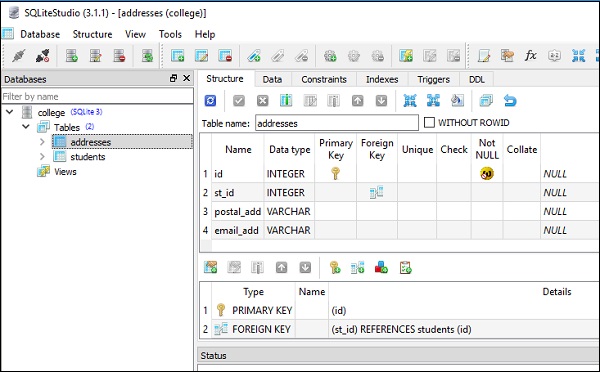This screenshot has height=372, width=600.
Task: Populate table icon
Action: (x=457, y=101)
